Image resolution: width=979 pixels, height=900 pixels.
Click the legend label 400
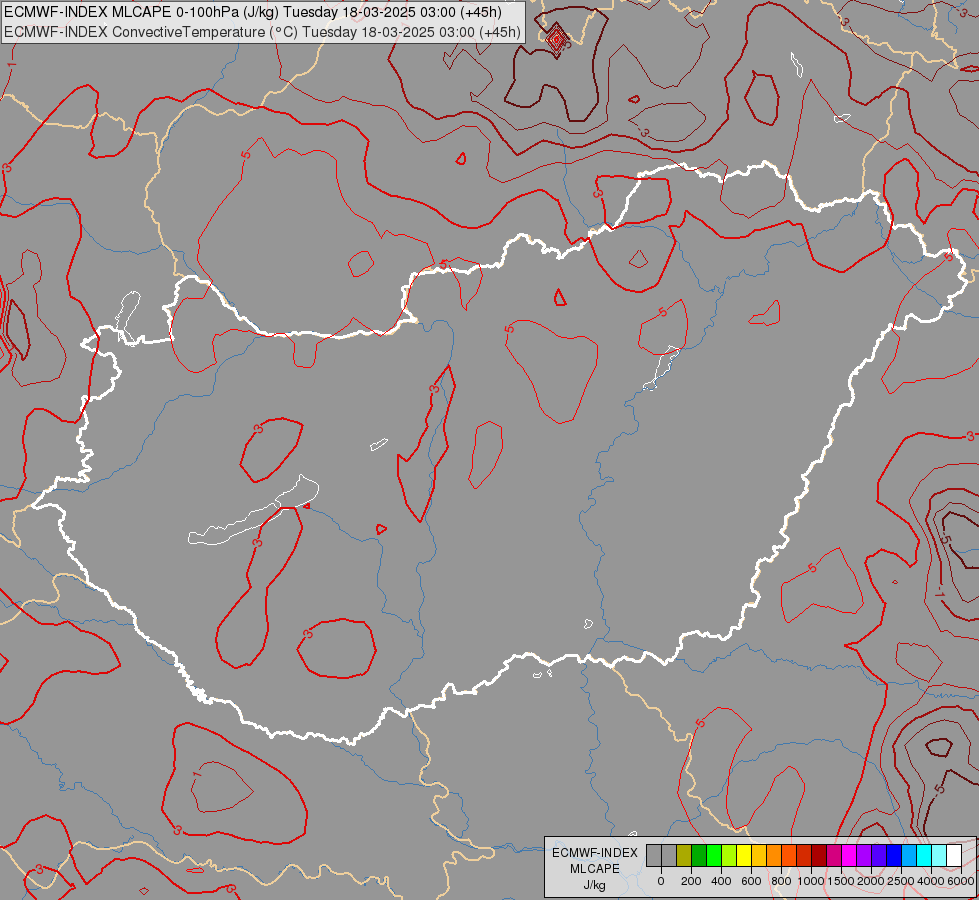721,881
